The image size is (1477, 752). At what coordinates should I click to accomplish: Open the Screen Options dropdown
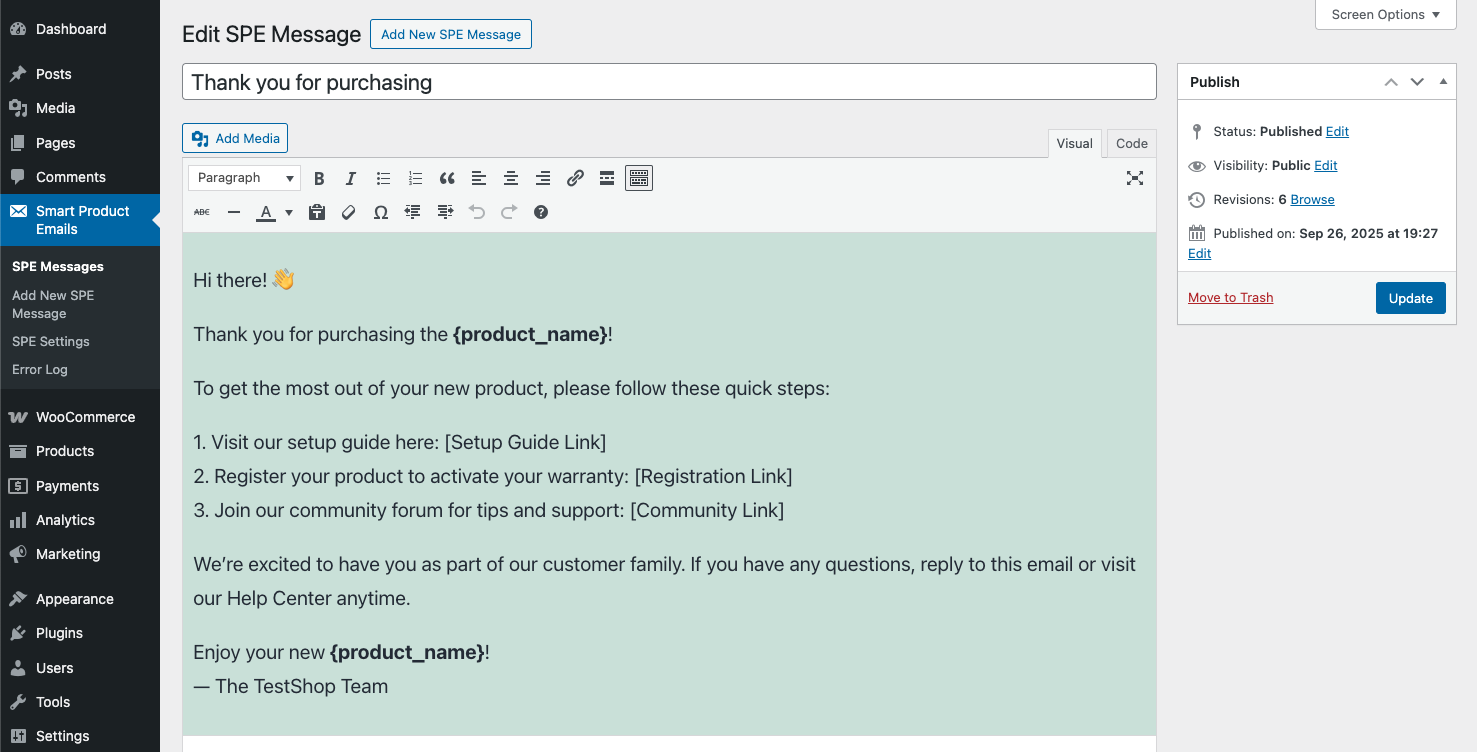[x=1385, y=15]
